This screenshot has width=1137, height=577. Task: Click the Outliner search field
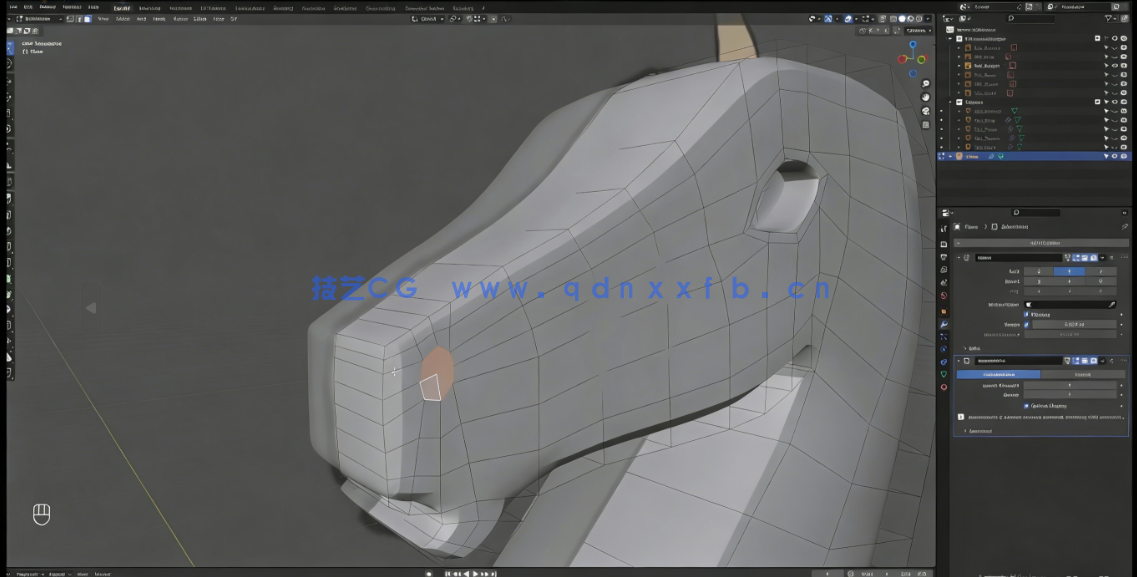1028,18
